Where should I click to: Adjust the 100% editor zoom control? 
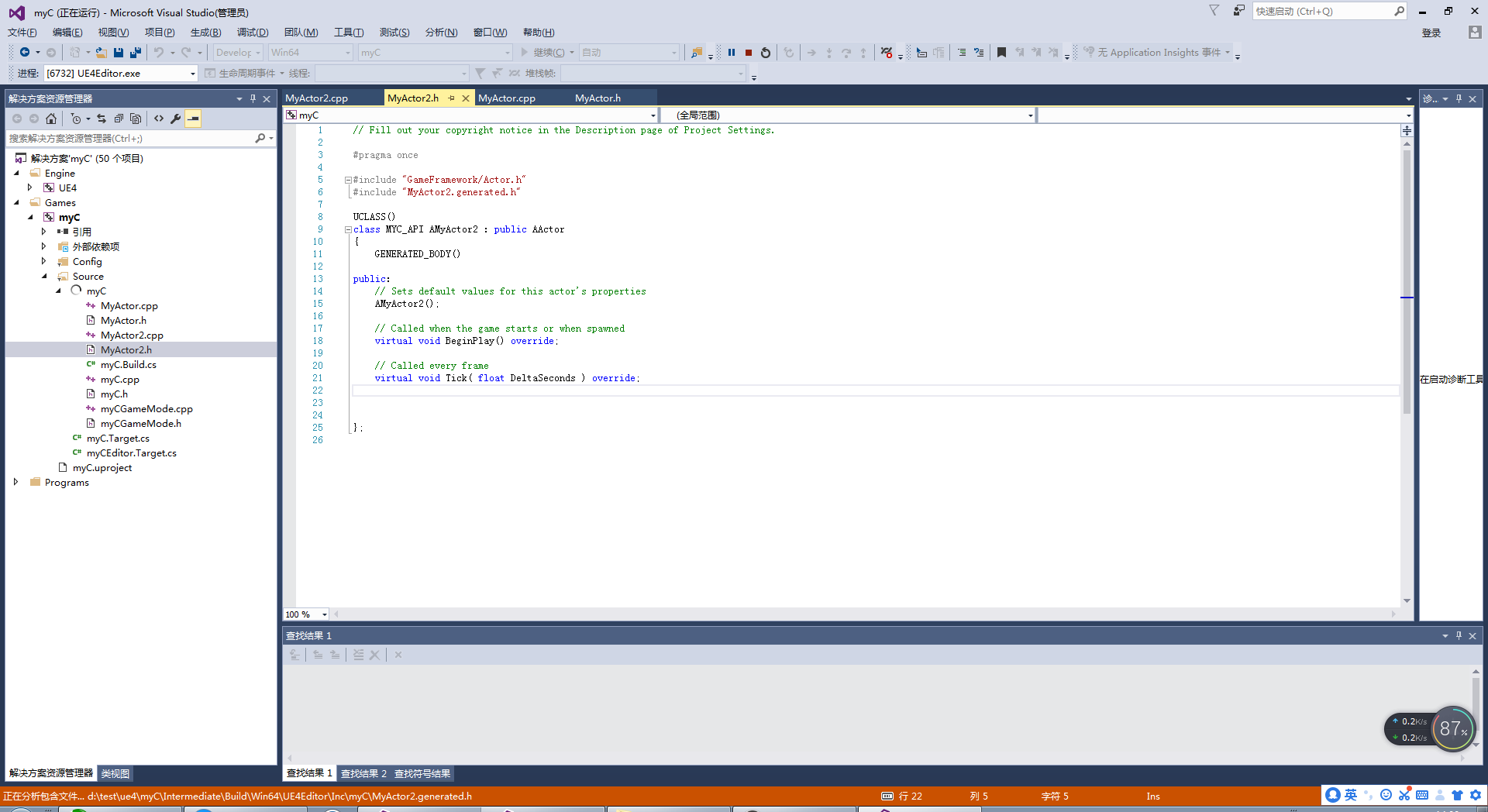click(305, 614)
